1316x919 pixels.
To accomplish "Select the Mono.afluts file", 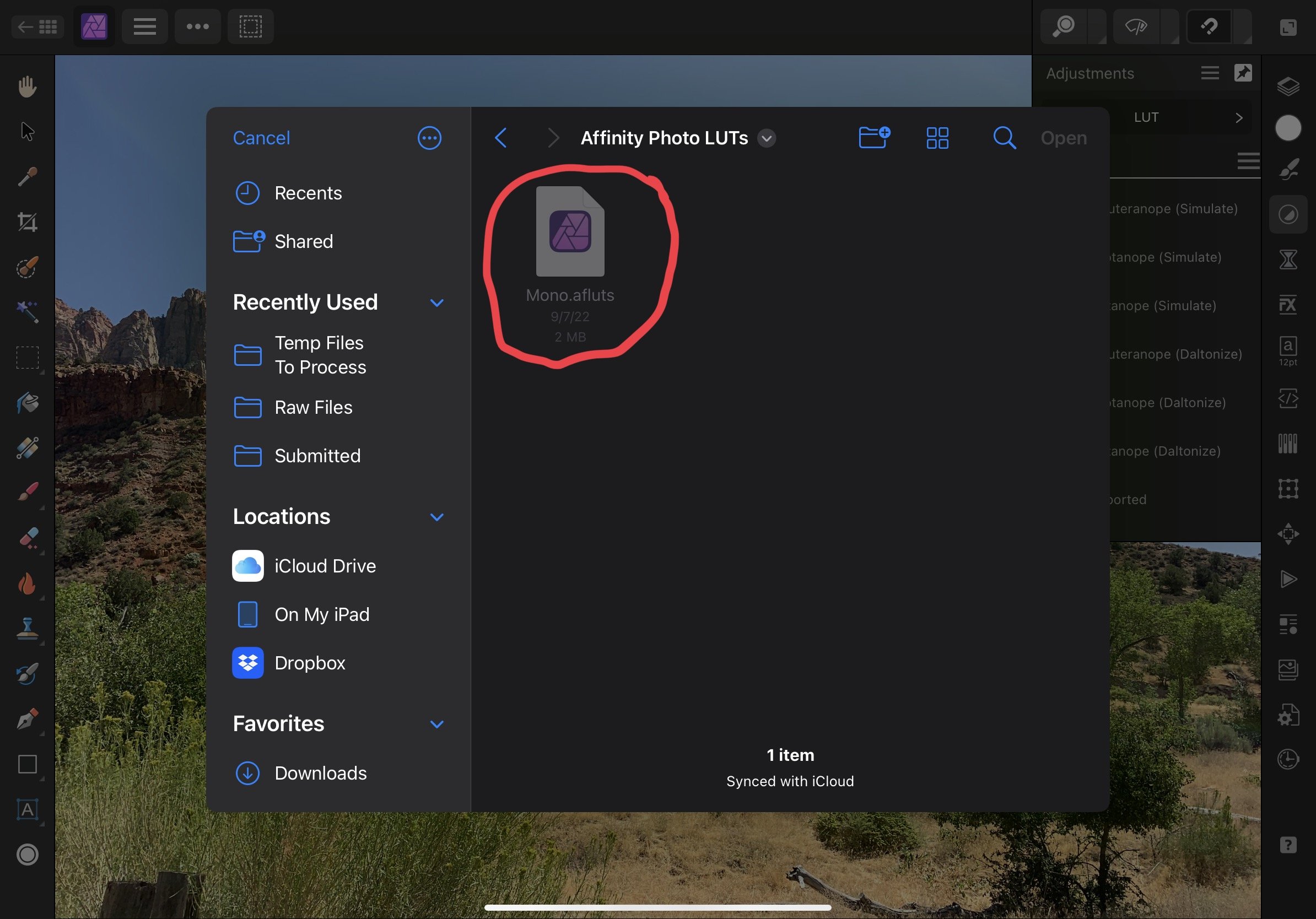I will (570, 264).
